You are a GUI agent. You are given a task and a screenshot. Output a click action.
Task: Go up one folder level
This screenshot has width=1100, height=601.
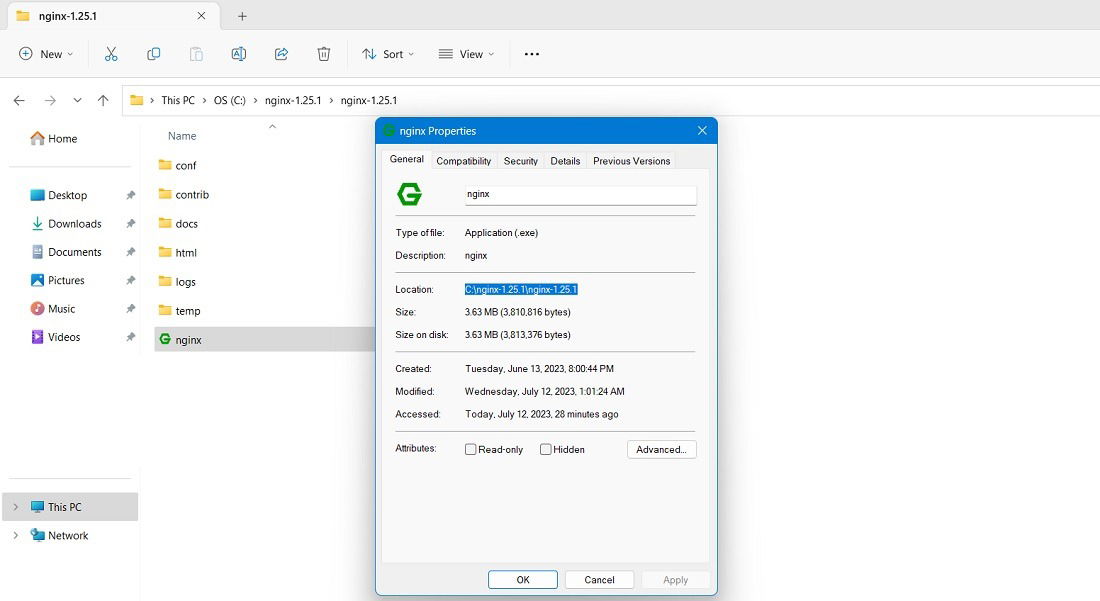103,100
